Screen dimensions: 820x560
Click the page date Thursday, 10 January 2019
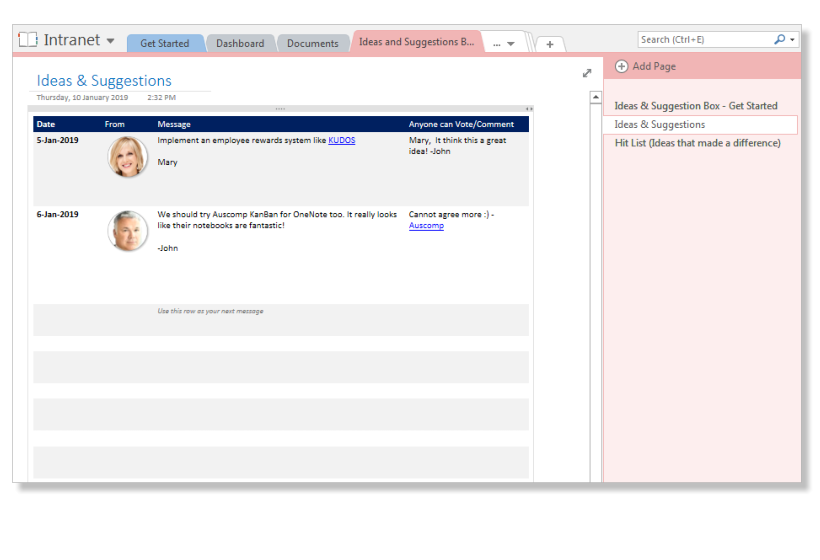tap(82, 97)
